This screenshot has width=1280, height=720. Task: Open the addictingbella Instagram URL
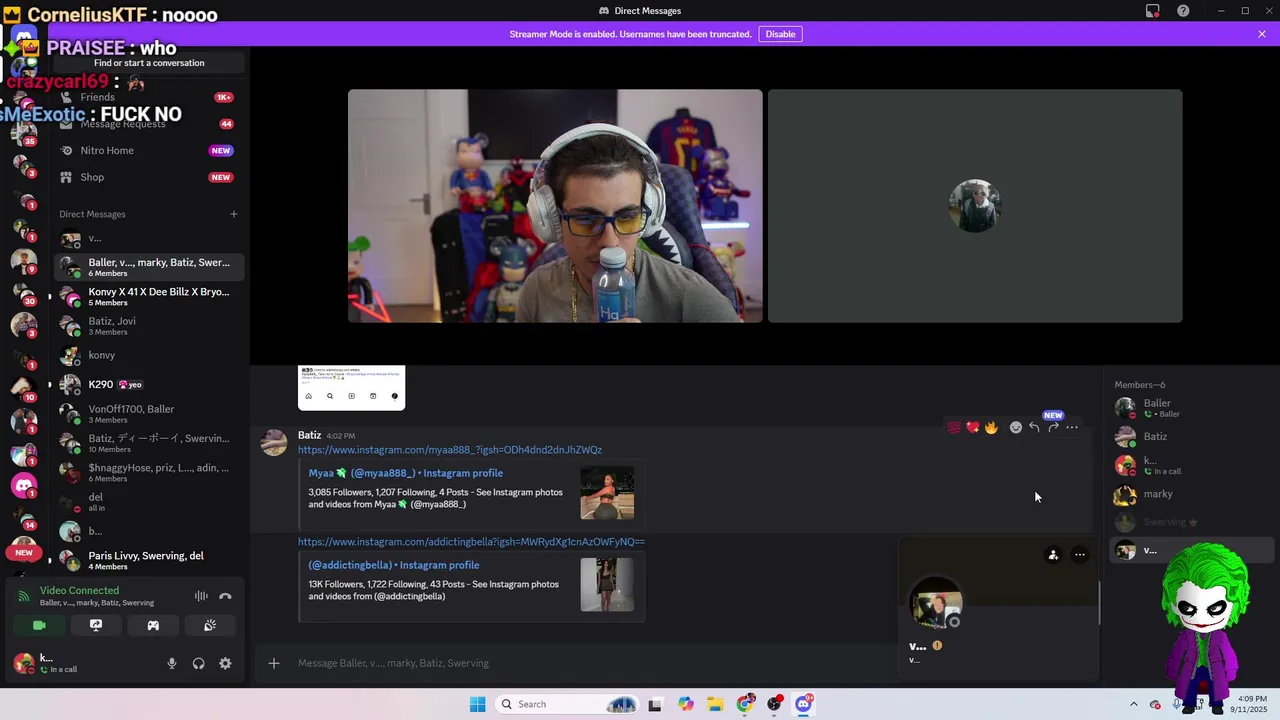tap(471, 542)
